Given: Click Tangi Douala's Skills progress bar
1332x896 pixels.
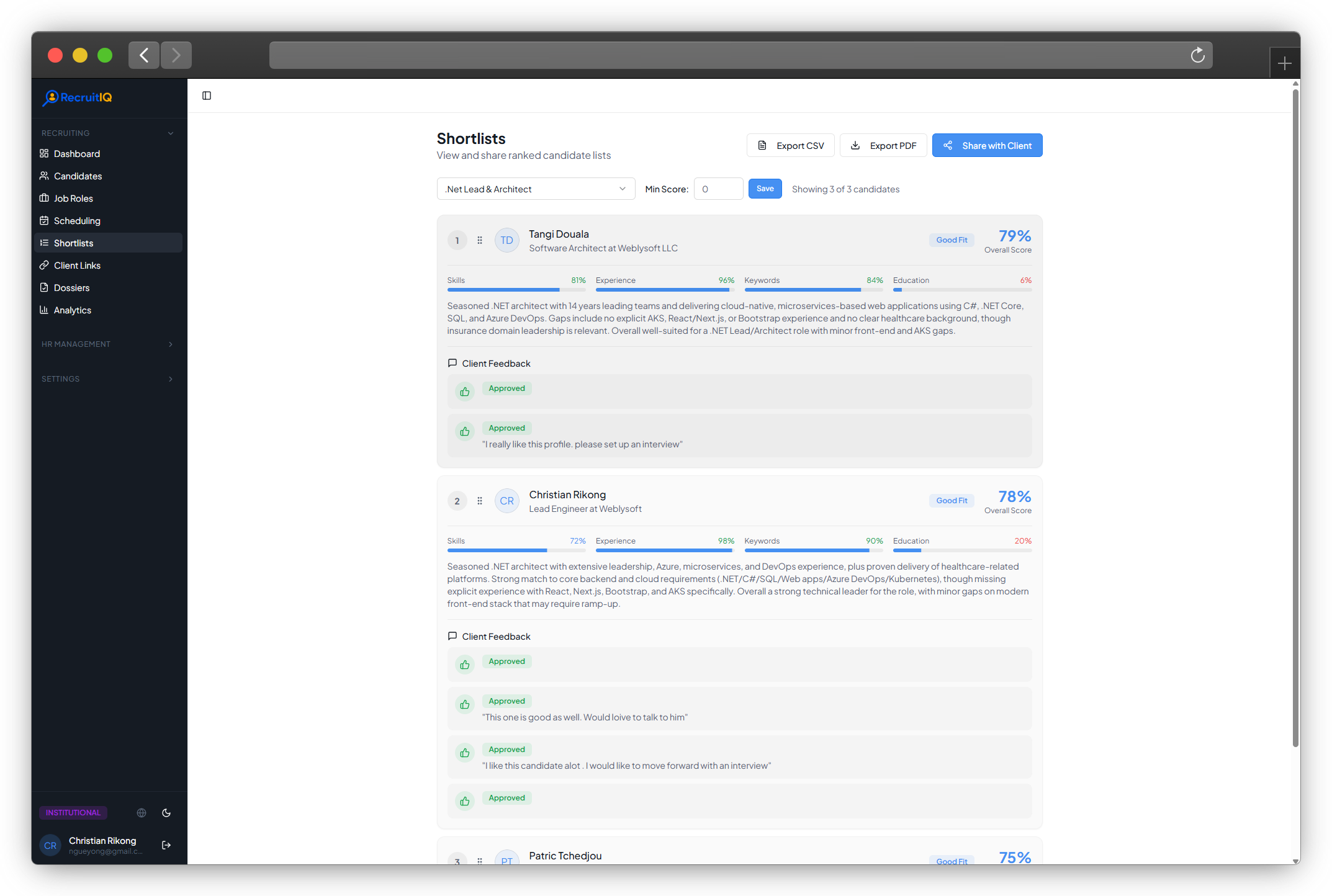Looking at the screenshot, I should tap(516, 290).
